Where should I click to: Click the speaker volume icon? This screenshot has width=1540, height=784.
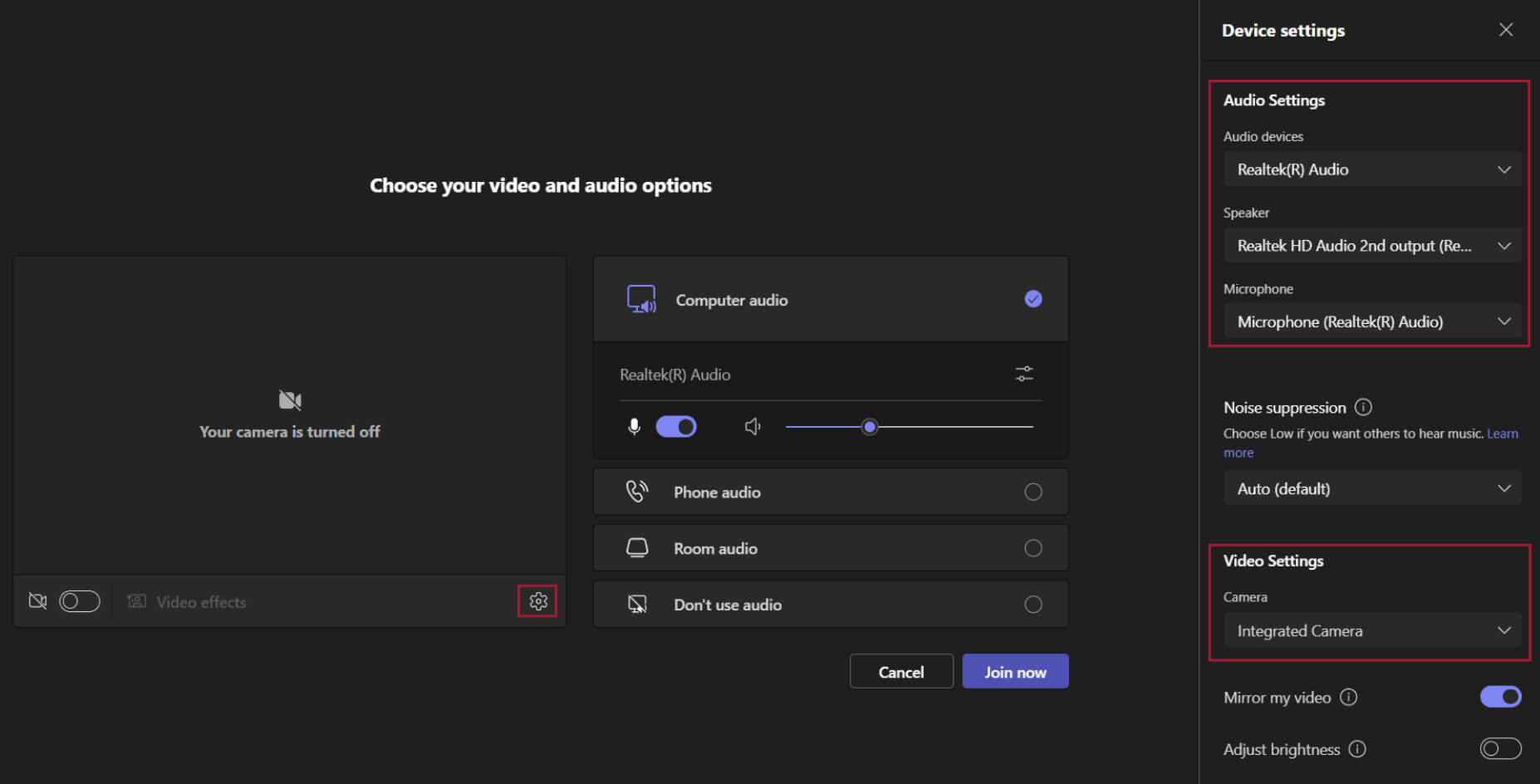pos(753,427)
